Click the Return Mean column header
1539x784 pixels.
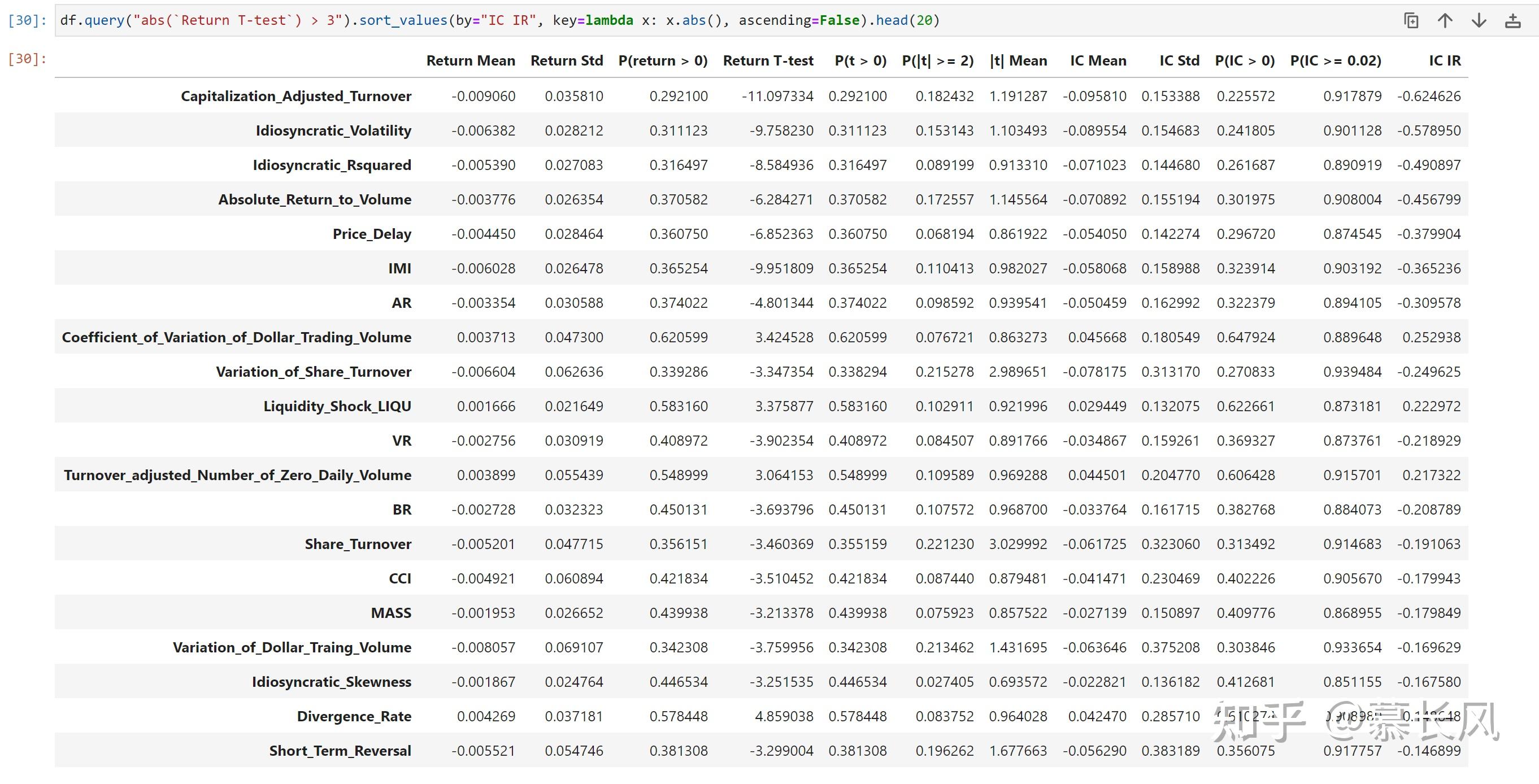point(471,61)
